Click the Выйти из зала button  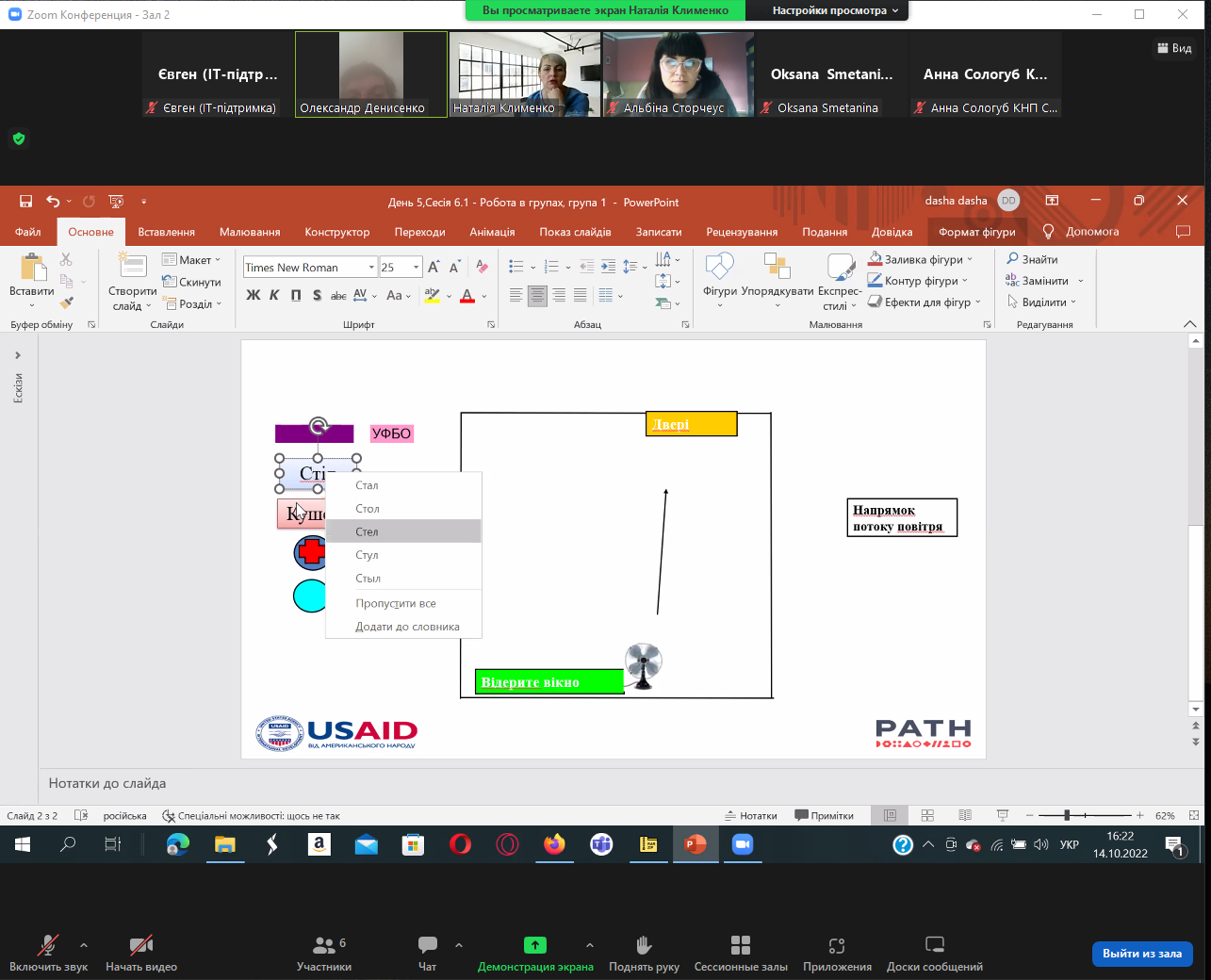coord(1141,954)
